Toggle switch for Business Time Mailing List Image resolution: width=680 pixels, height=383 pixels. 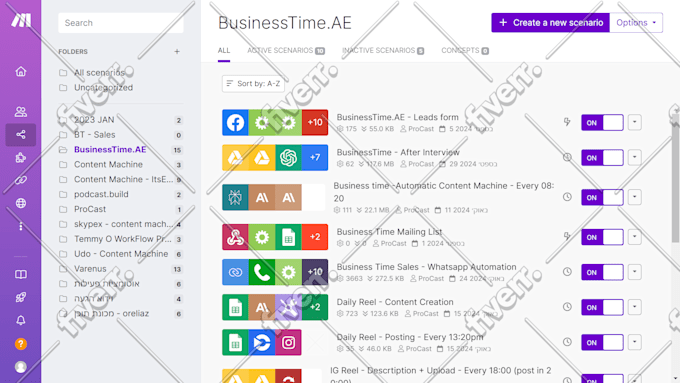(x=602, y=237)
